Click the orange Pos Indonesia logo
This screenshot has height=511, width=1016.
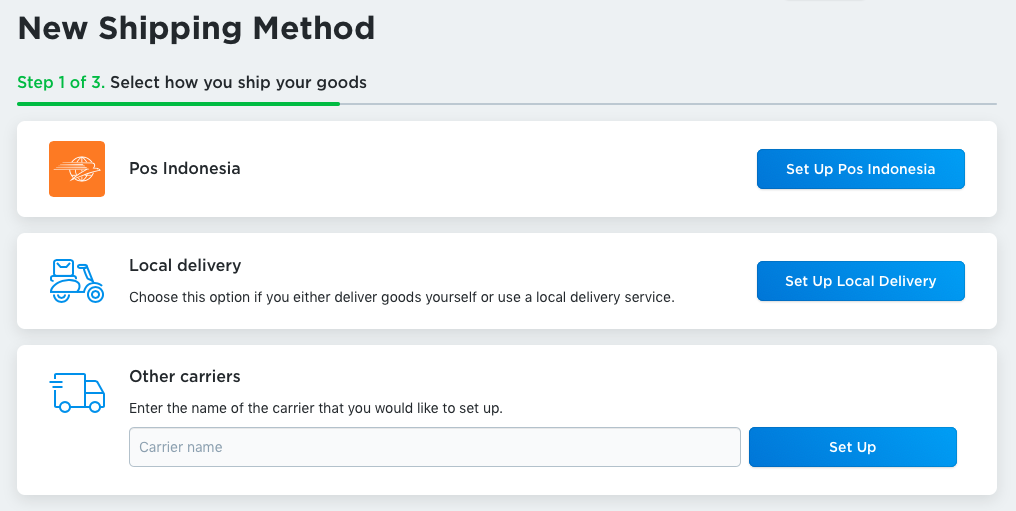coord(77,169)
